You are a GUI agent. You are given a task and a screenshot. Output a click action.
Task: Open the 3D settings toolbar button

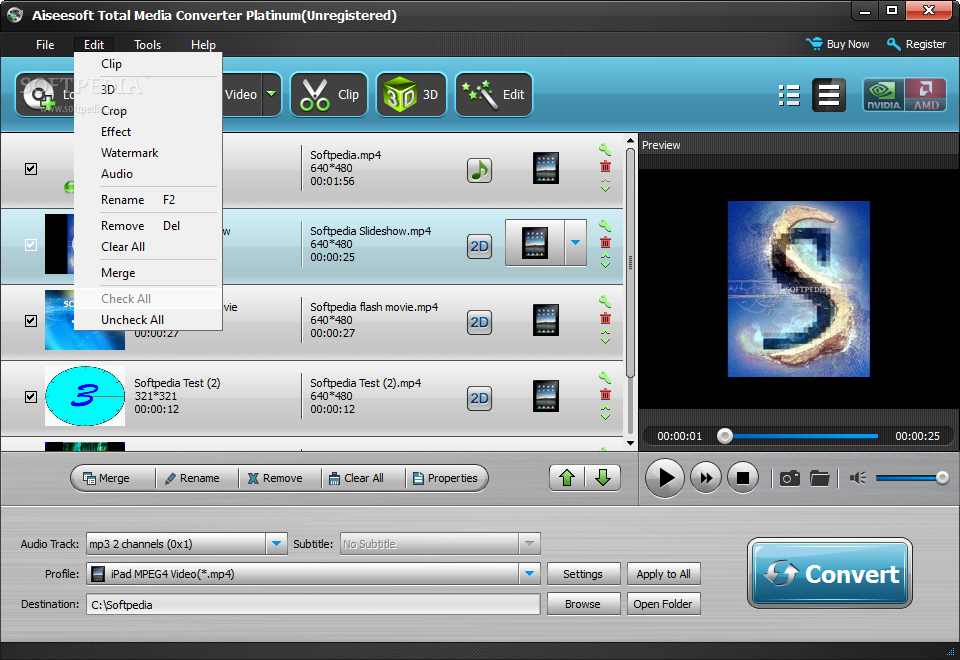(x=411, y=94)
